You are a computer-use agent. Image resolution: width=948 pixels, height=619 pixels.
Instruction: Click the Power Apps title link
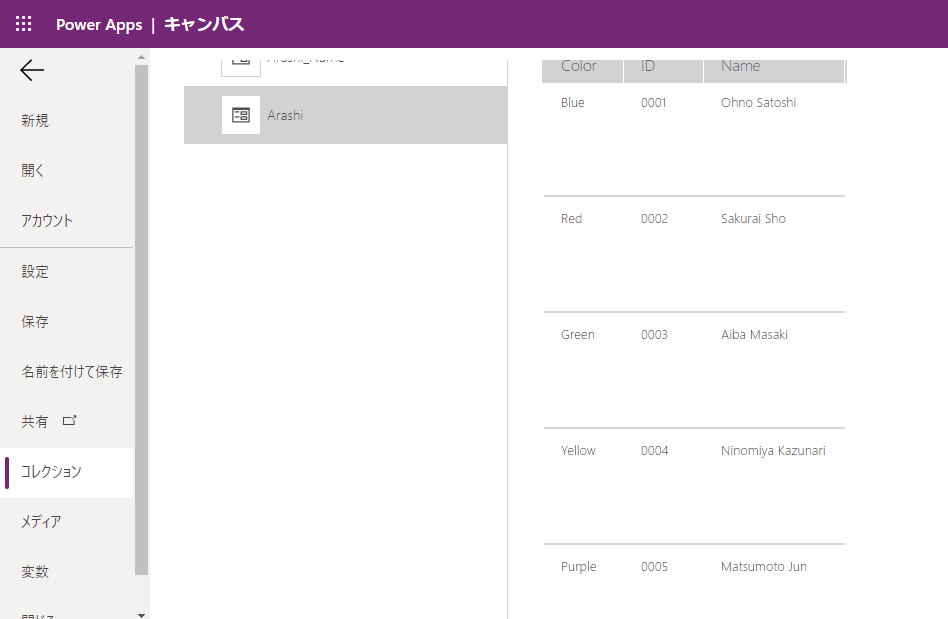[x=99, y=25]
